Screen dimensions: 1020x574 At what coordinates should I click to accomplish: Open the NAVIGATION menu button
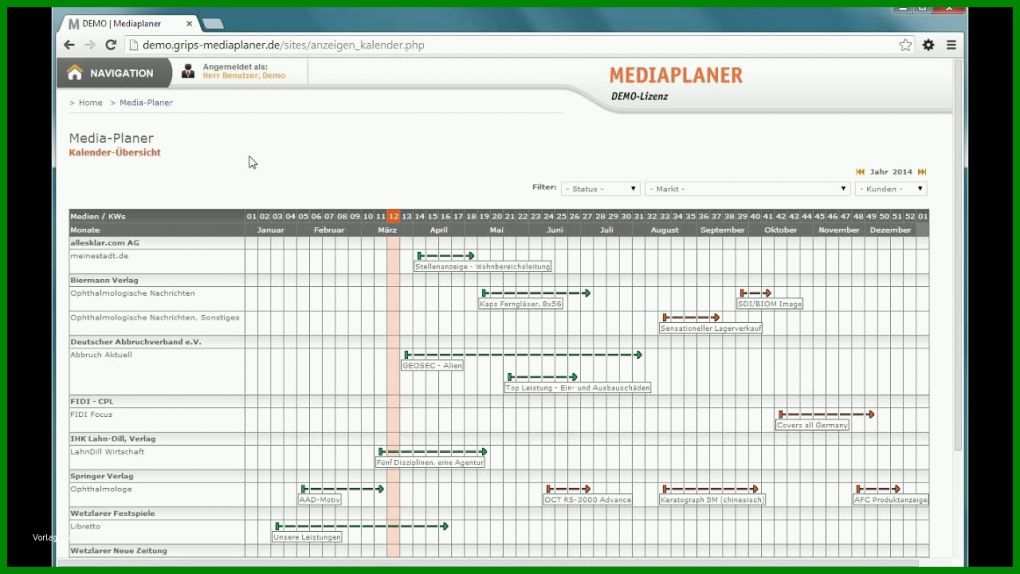[114, 73]
